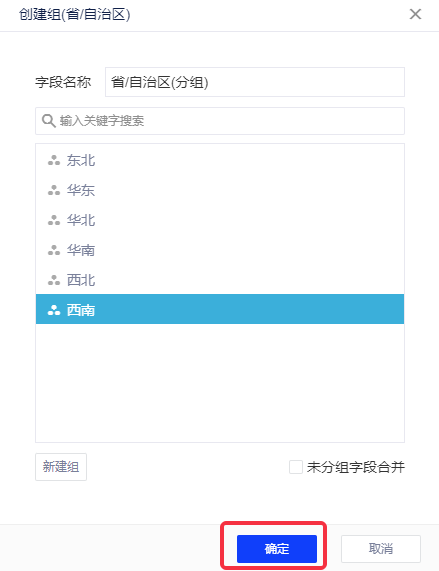439x571 pixels.
Task: Confirm with the blue 确定 button
Action: click(x=277, y=549)
